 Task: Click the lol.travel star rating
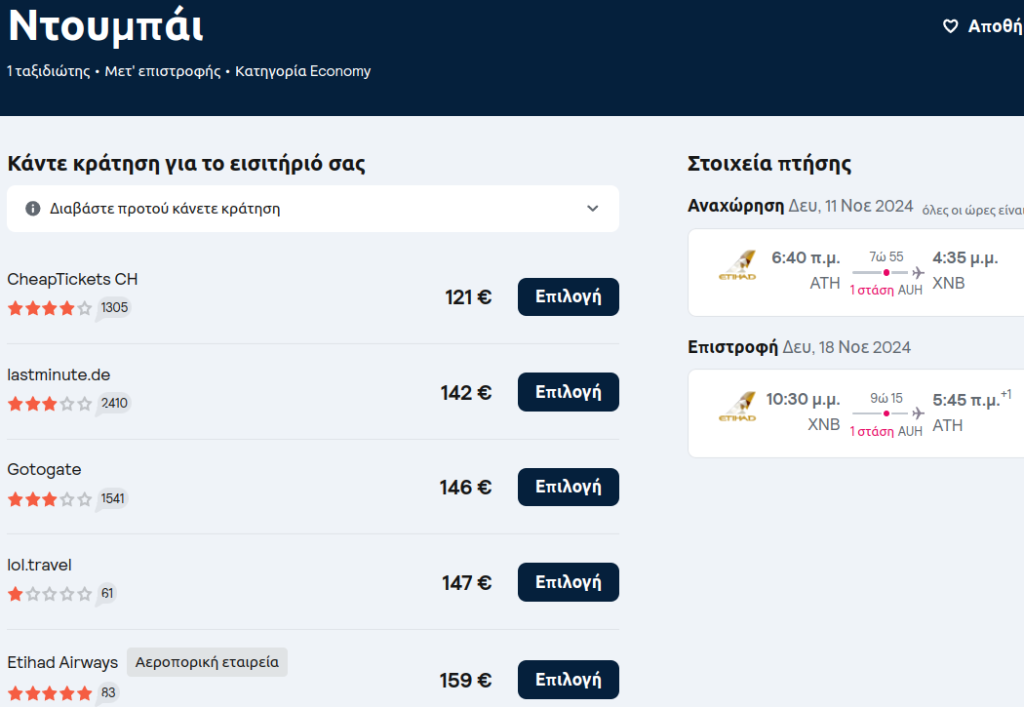coord(50,594)
